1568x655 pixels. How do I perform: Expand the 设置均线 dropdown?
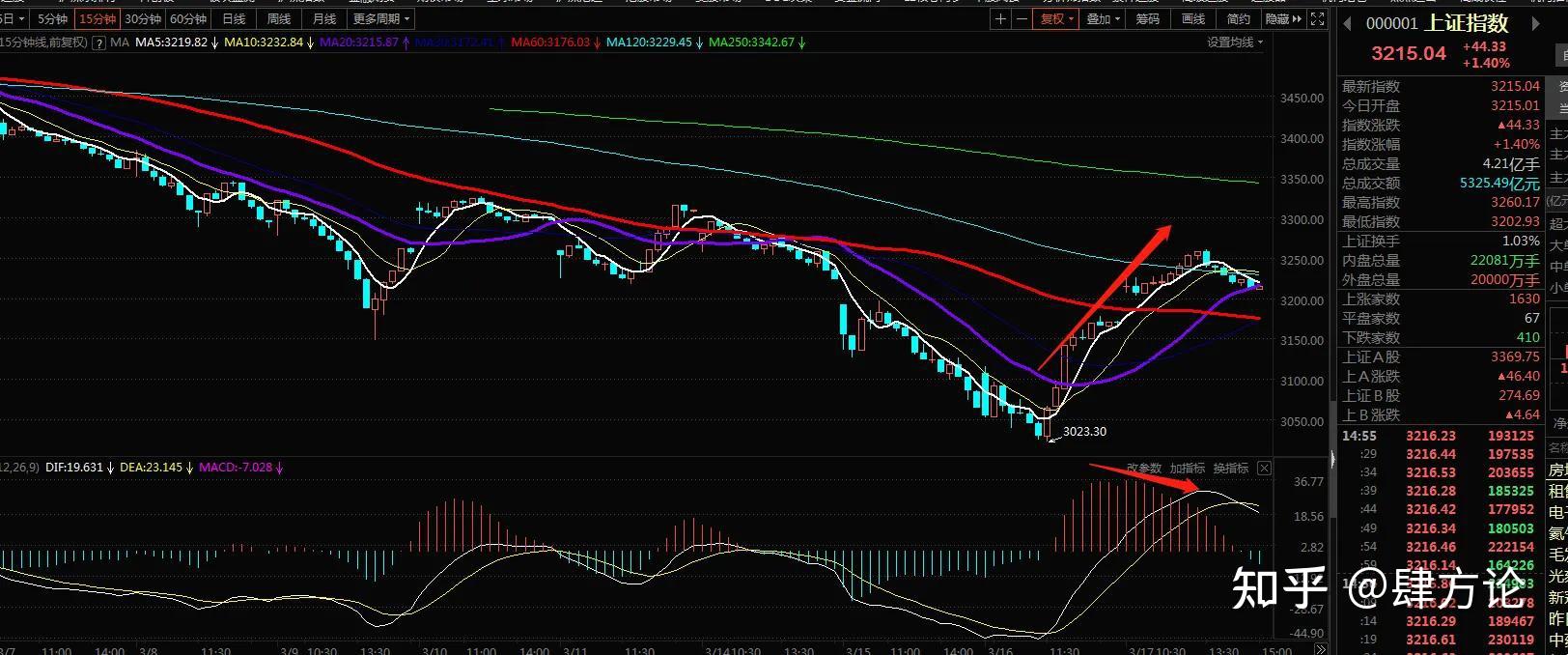(1235, 43)
